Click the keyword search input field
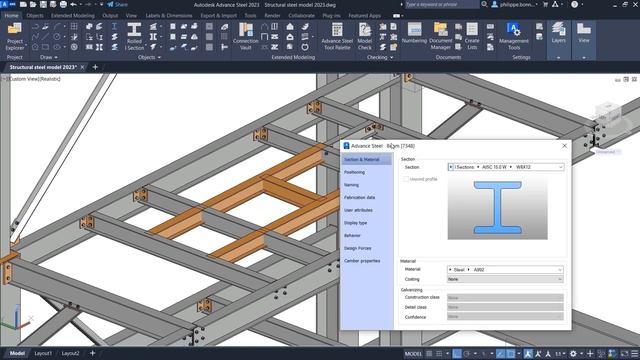This screenshot has width=640, height=360. 441,4
